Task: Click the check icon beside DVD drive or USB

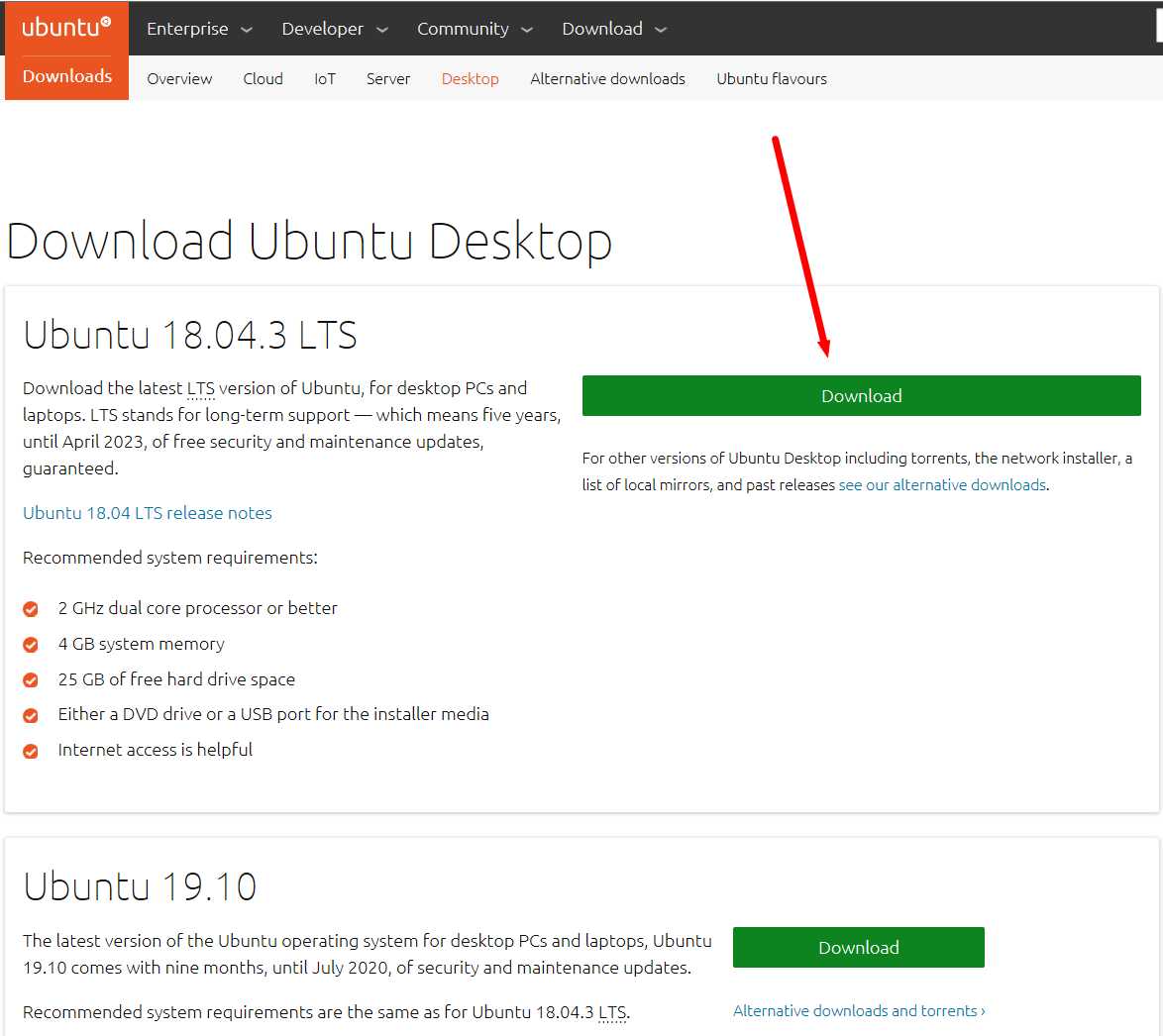Action: (31, 716)
